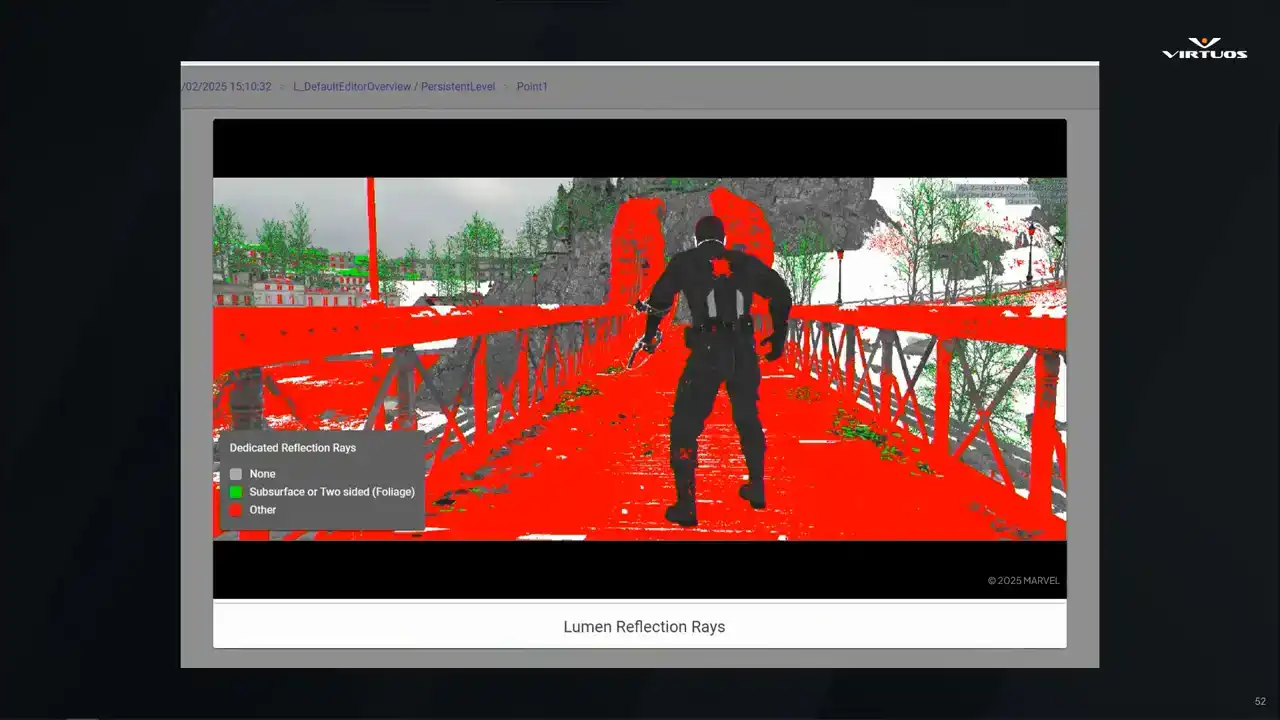Click the gray None legend swatch

pyautogui.click(x=236, y=474)
